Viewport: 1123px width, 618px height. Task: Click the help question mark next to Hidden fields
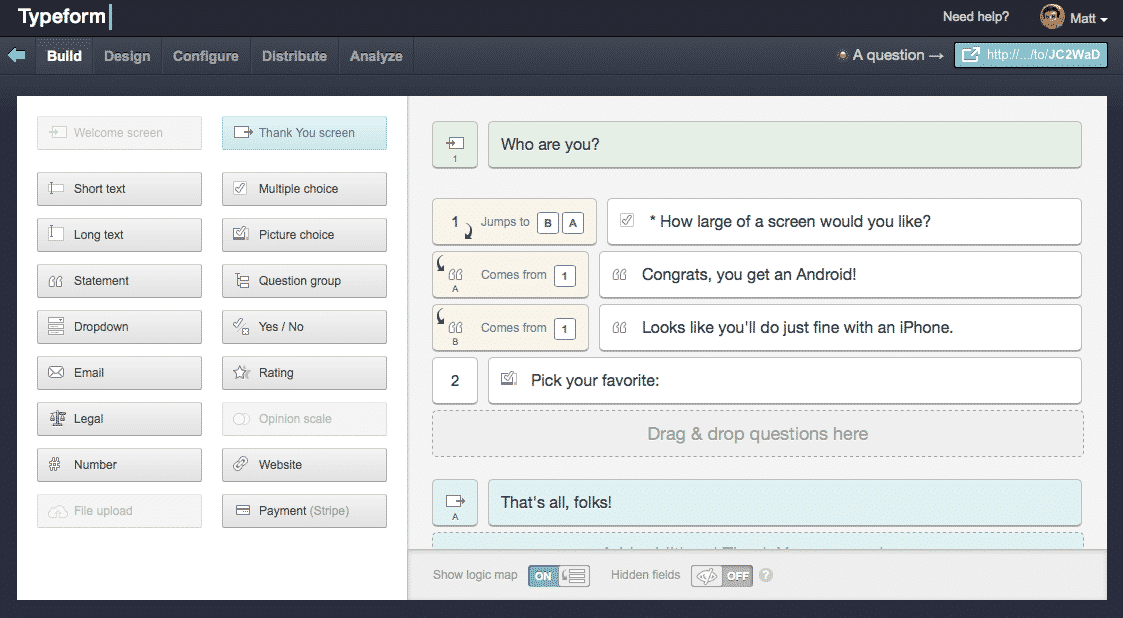[766, 575]
